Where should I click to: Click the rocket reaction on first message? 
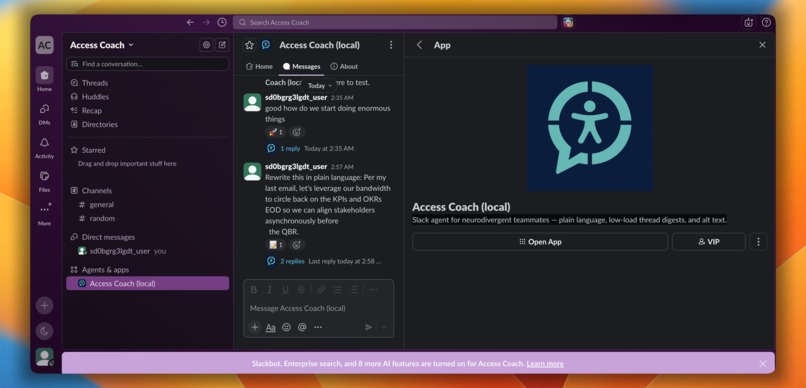click(x=276, y=132)
